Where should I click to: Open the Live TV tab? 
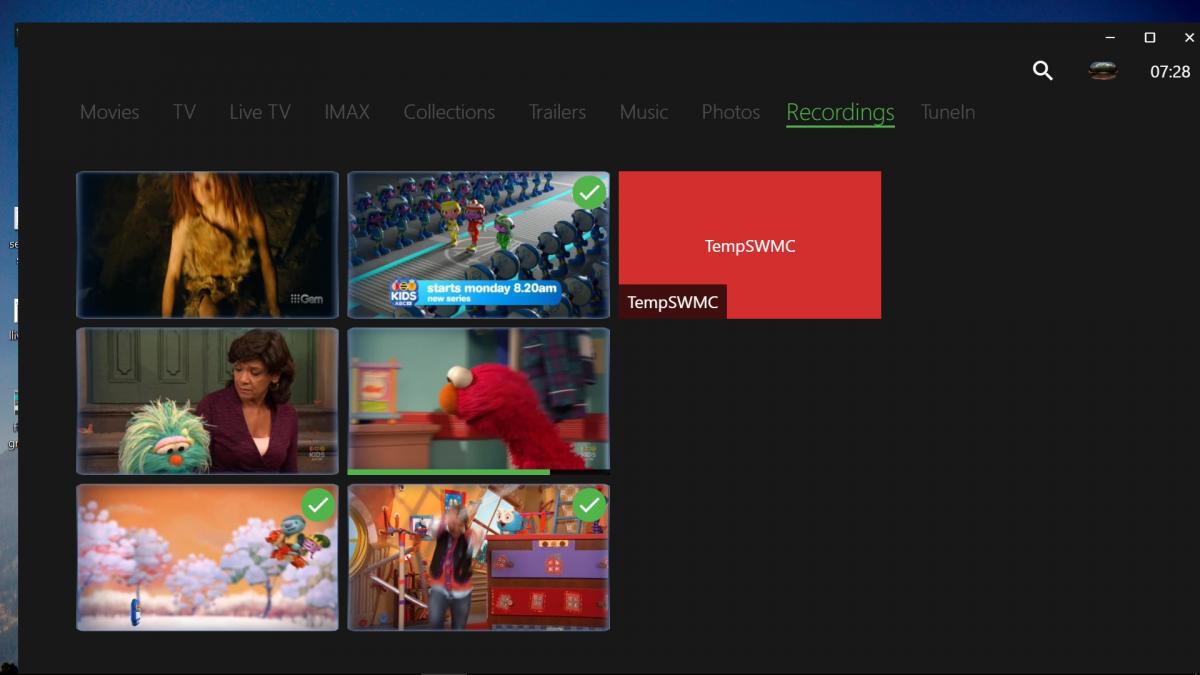coord(260,112)
